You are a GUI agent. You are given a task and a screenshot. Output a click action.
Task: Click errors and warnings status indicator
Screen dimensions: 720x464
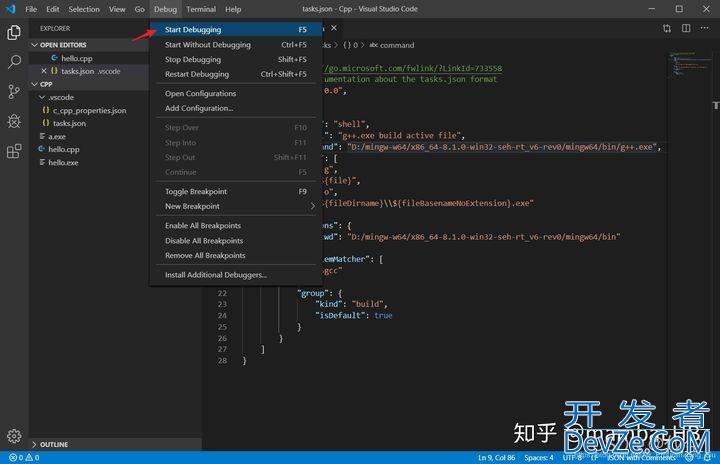coord(24,458)
